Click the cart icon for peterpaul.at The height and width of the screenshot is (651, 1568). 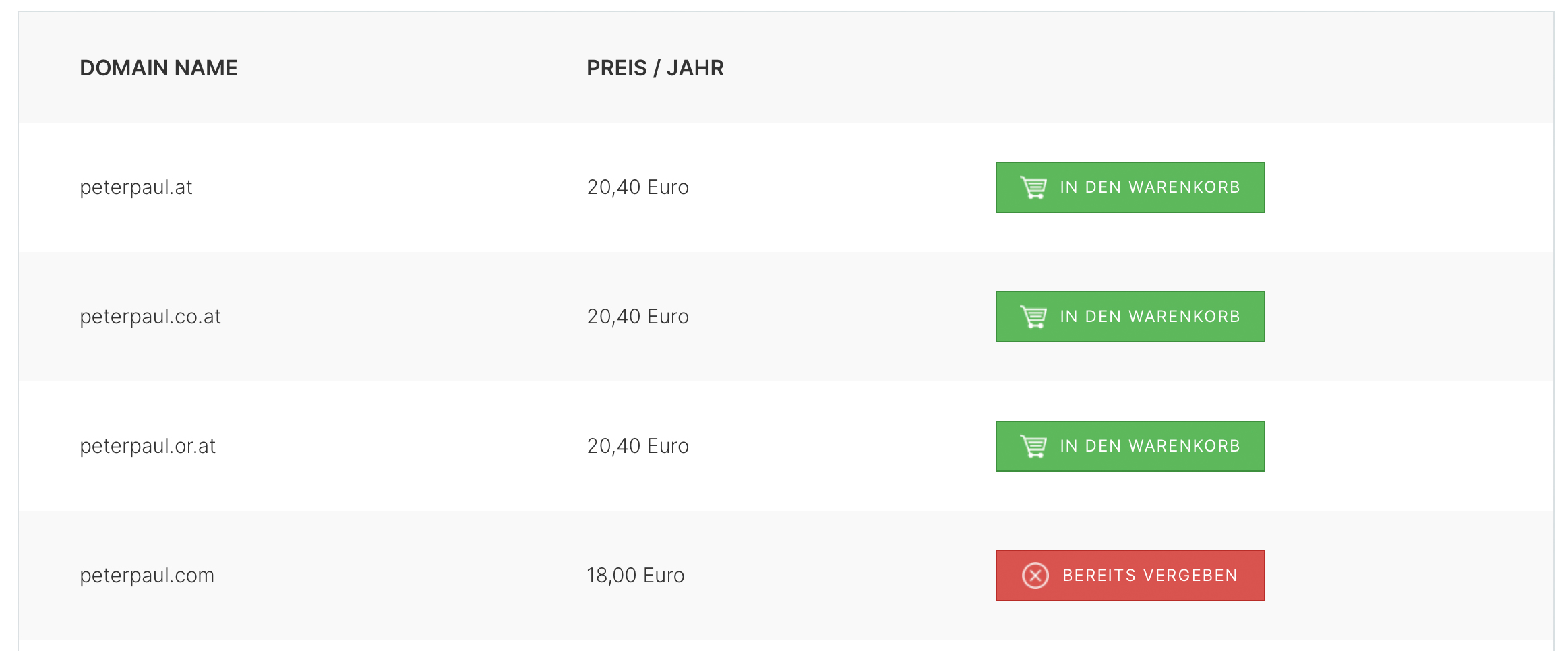[1033, 187]
